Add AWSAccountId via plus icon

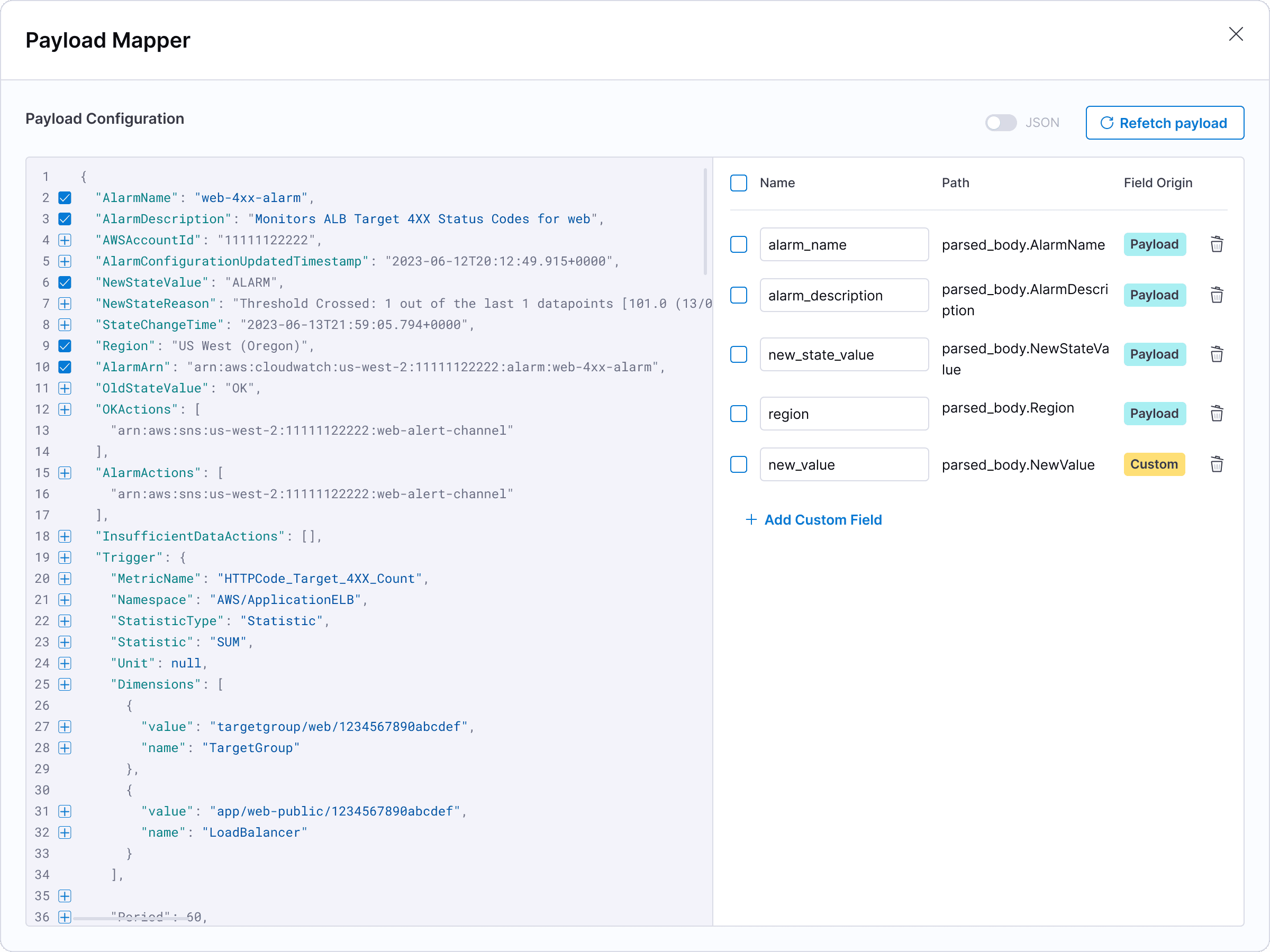pos(65,240)
